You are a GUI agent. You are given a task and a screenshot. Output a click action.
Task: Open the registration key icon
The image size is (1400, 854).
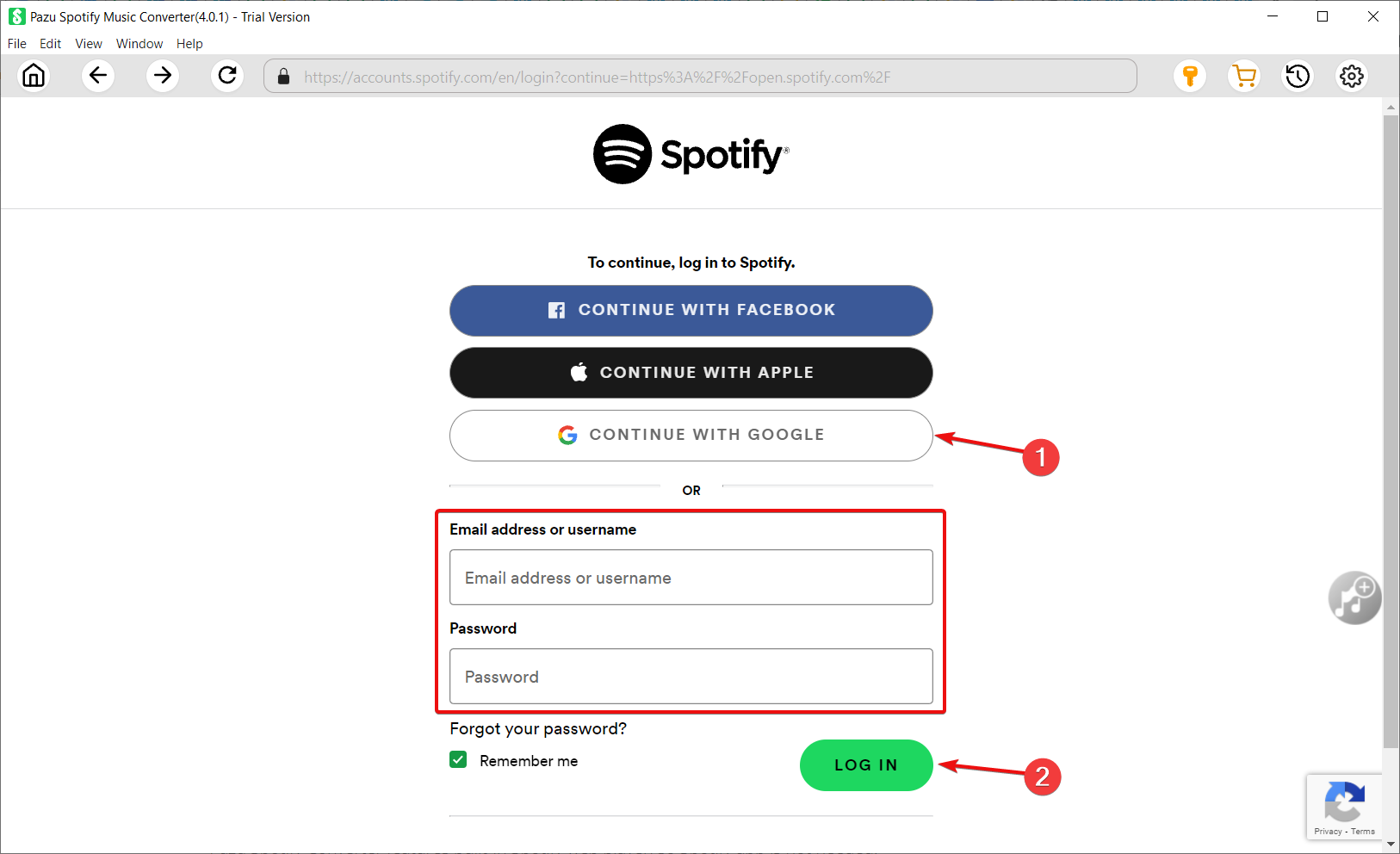[x=1190, y=76]
